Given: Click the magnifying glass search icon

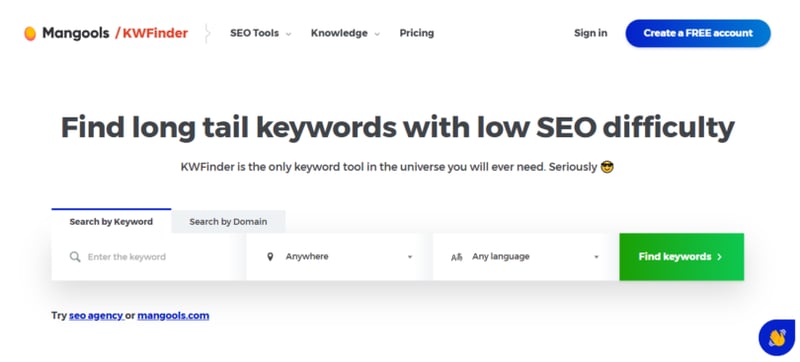Looking at the screenshot, I should coord(75,257).
